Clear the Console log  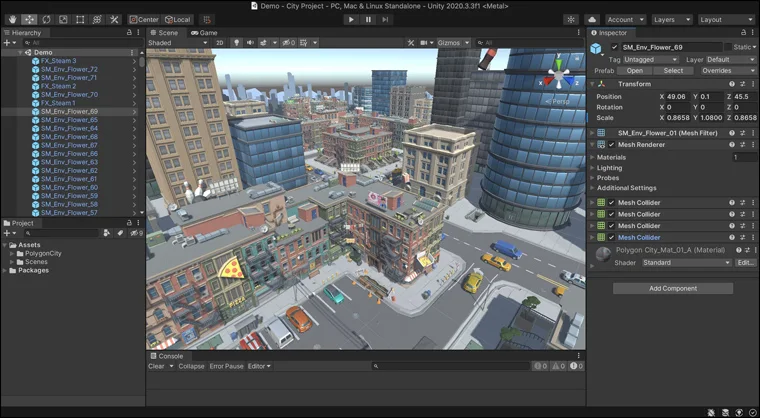click(x=156, y=366)
